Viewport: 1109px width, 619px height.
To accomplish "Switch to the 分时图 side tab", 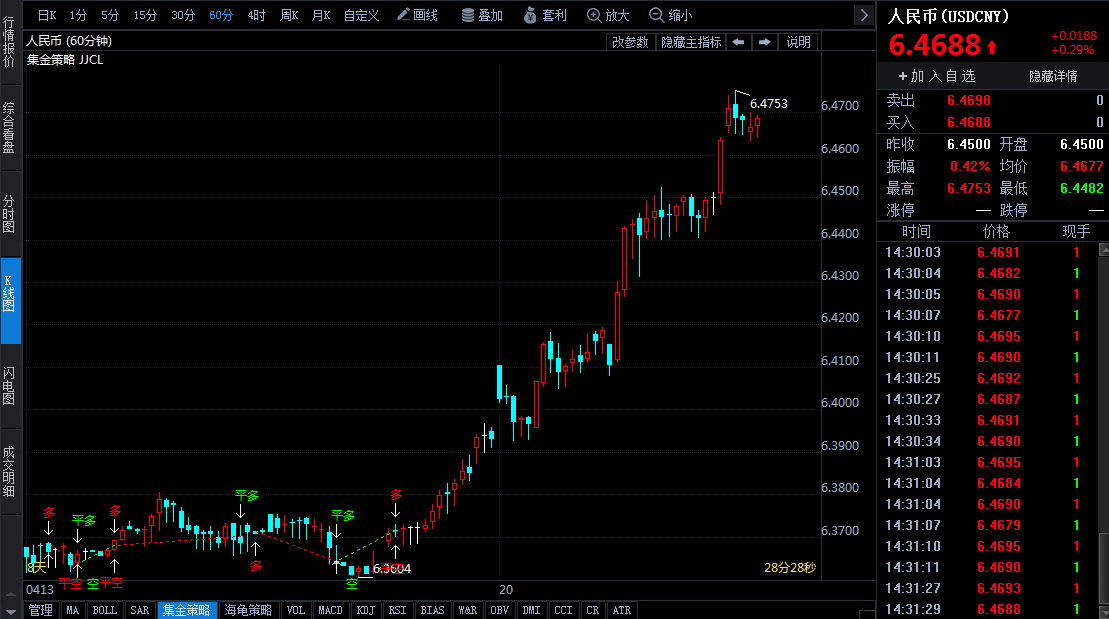I will point(9,214).
